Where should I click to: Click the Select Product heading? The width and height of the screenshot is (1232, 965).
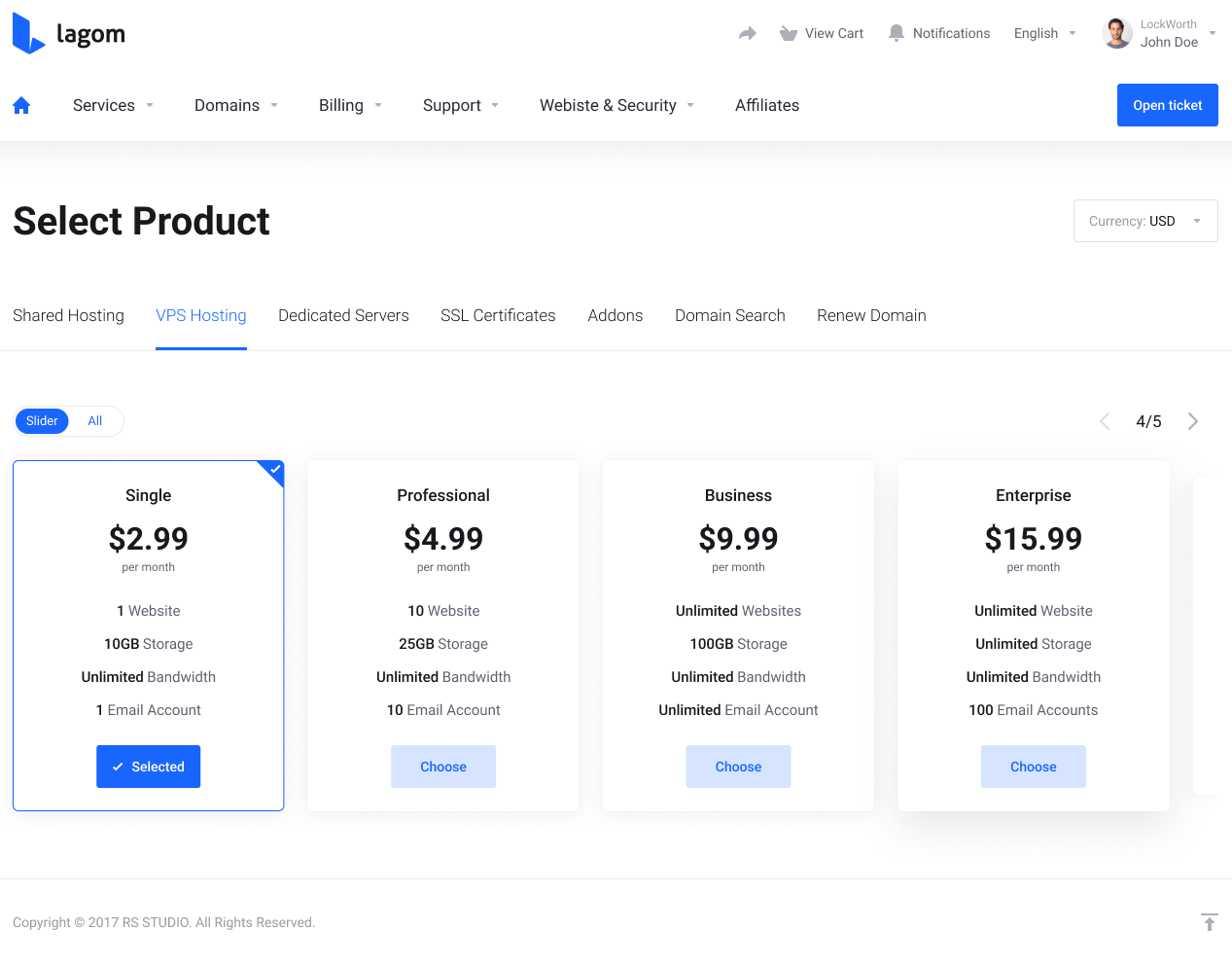141,221
